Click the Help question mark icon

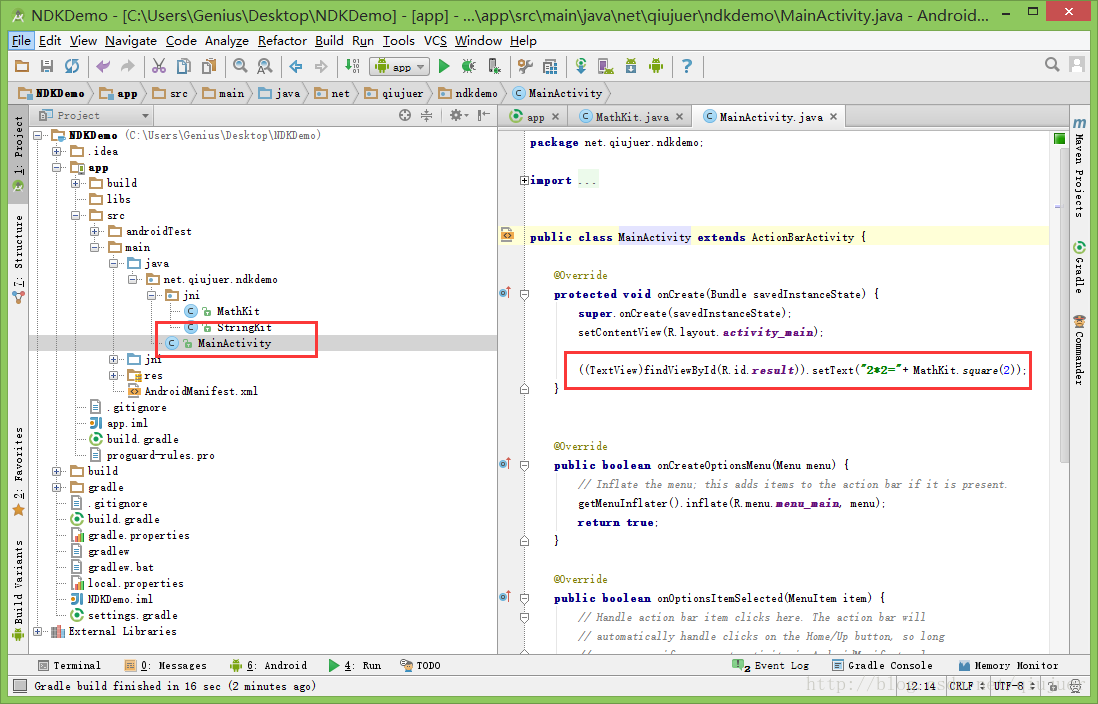pyautogui.click(x=687, y=67)
